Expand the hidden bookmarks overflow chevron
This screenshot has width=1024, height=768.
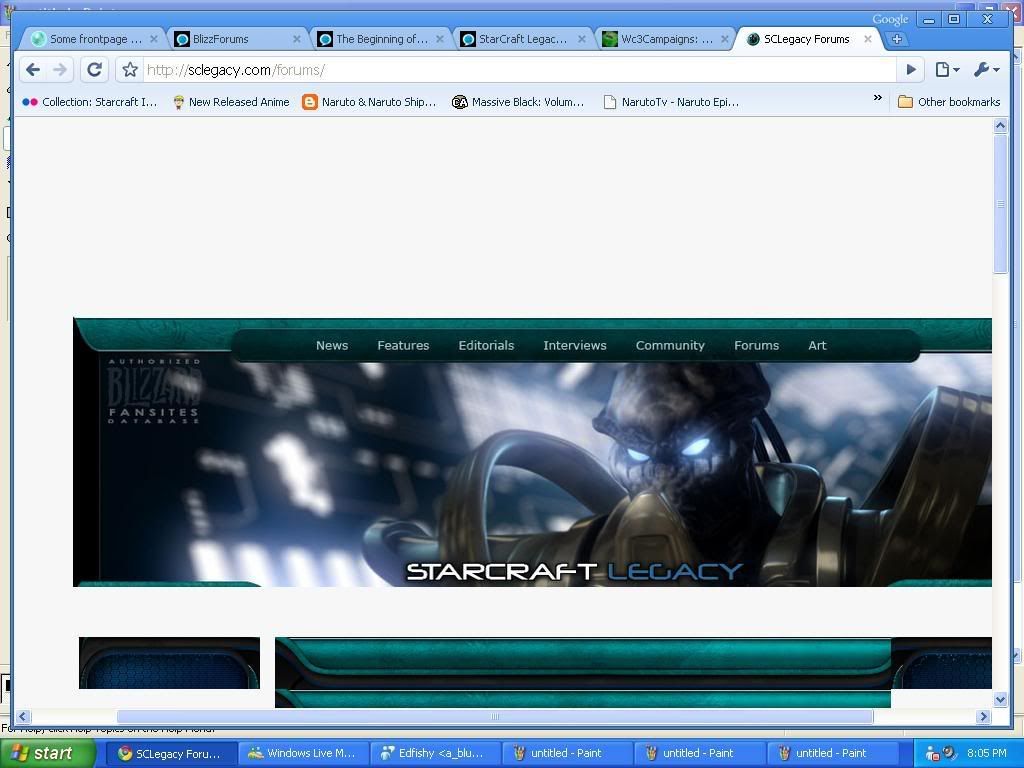pyautogui.click(x=878, y=98)
